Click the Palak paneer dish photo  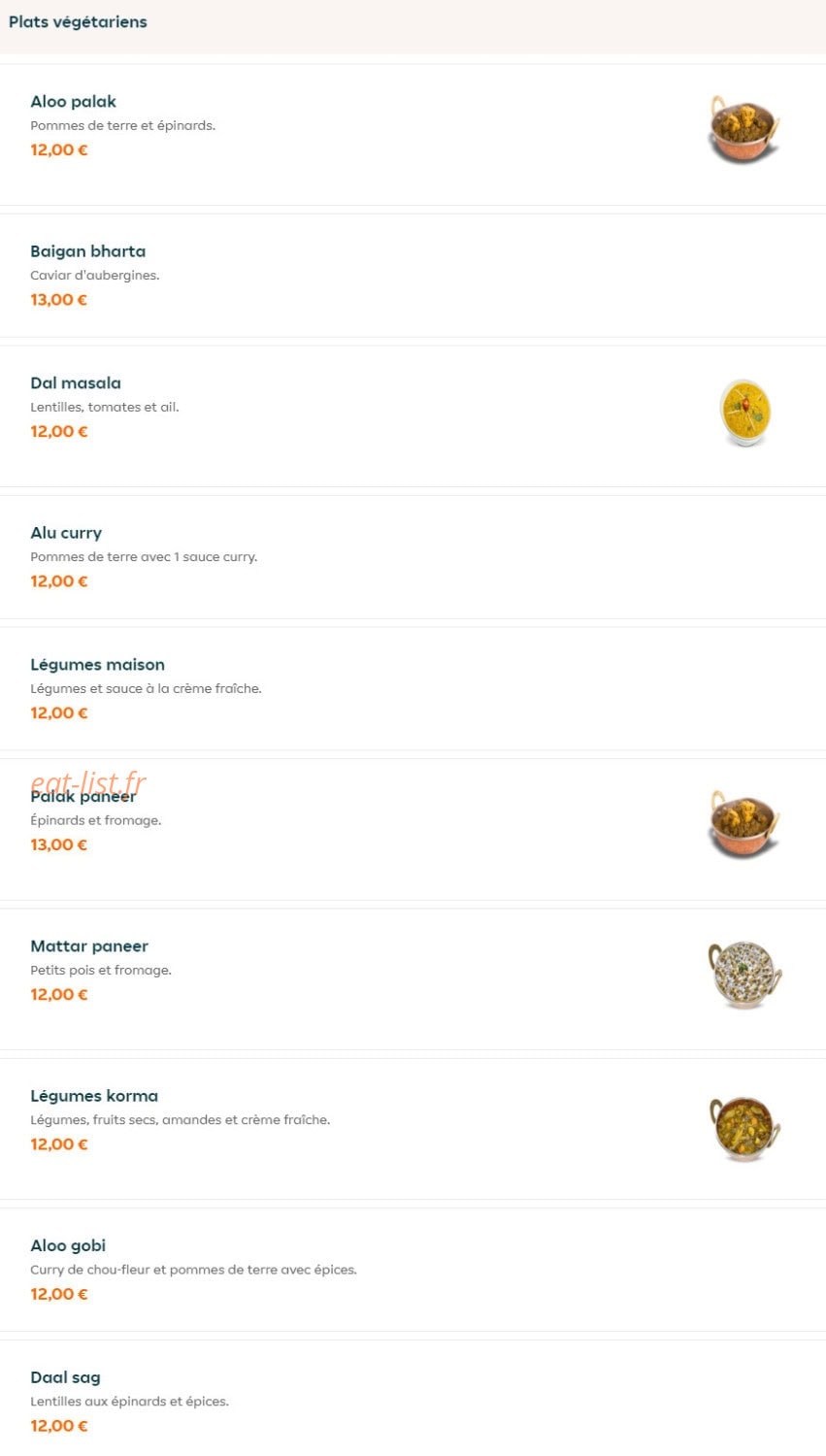744,825
